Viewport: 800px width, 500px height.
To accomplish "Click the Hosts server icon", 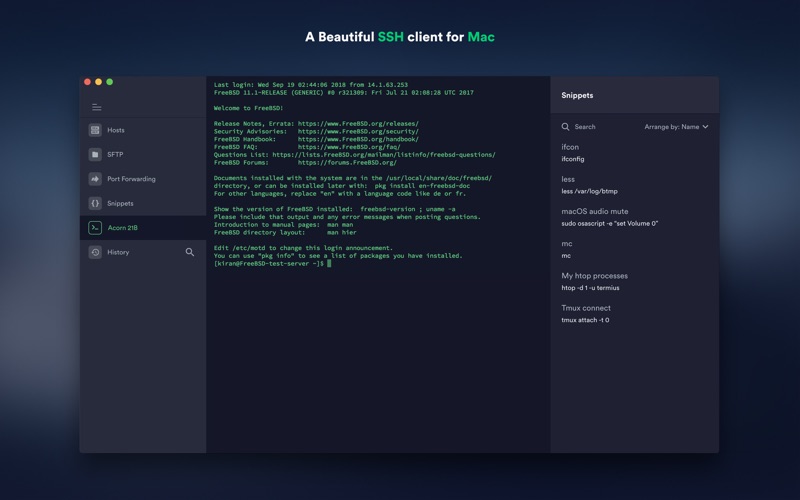I will click(95, 130).
